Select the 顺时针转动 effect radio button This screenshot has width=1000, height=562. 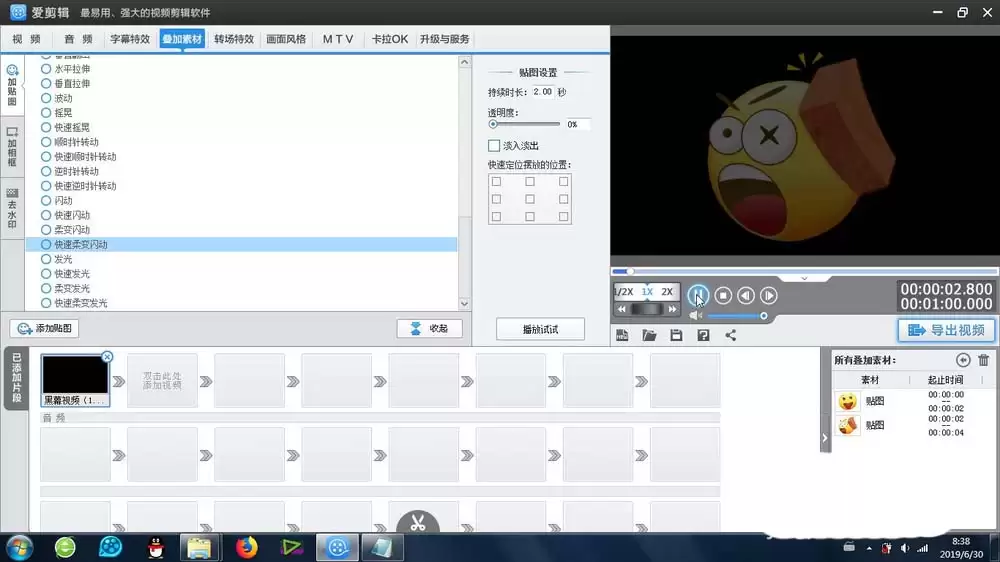coord(46,142)
